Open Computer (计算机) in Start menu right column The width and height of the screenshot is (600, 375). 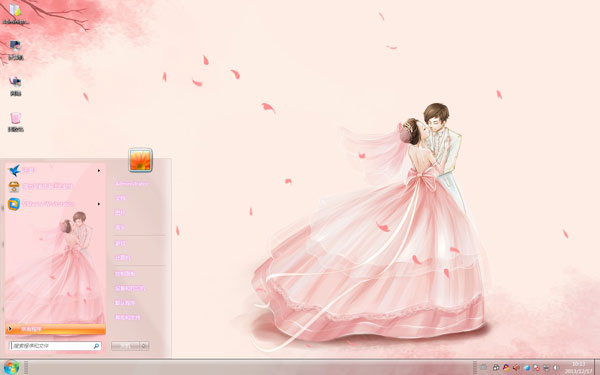point(122,258)
